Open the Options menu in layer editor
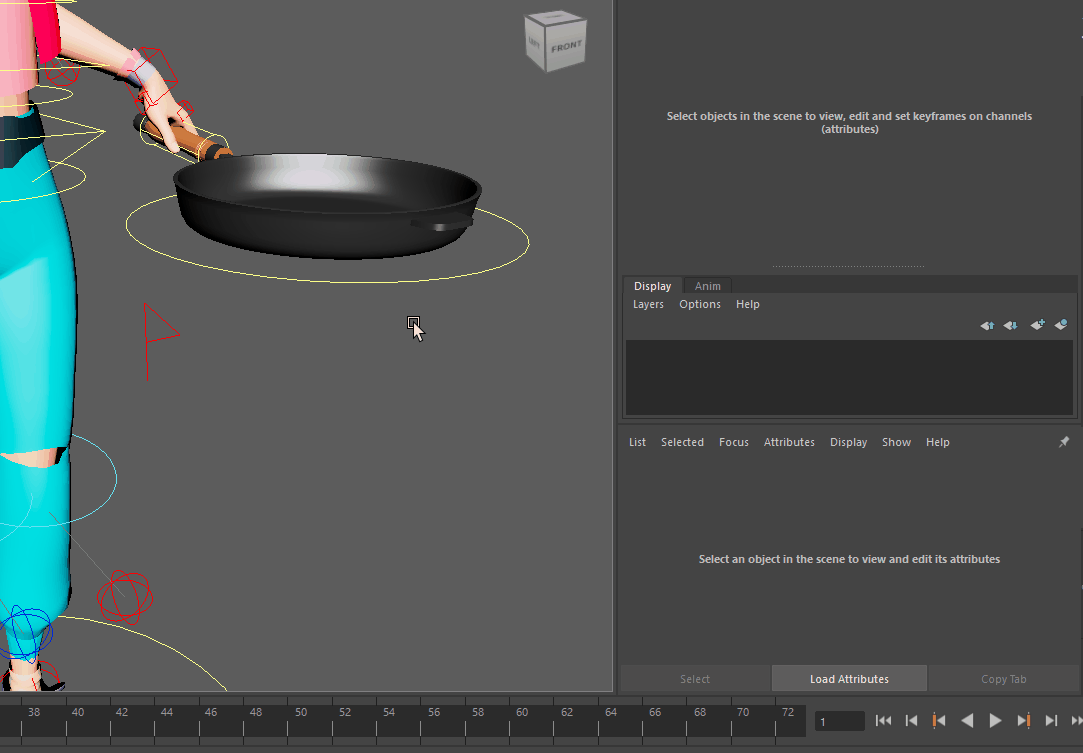Image resolution: width=1083 pixels, height=753 pixels. click(x=699, y=304)
